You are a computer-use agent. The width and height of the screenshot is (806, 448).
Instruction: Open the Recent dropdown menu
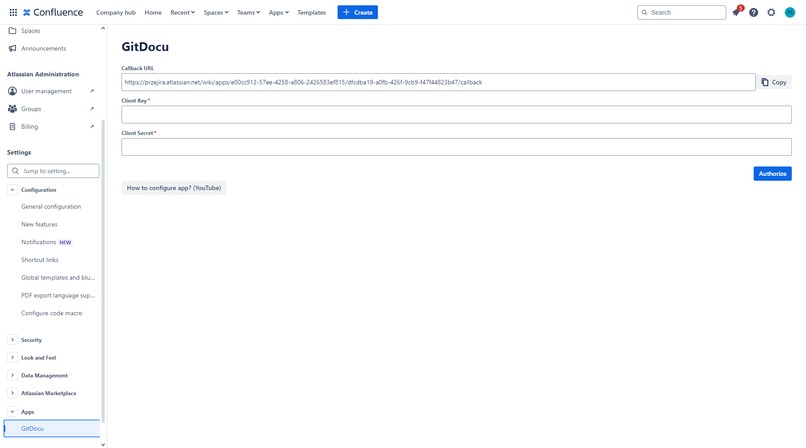pos(182,12)
